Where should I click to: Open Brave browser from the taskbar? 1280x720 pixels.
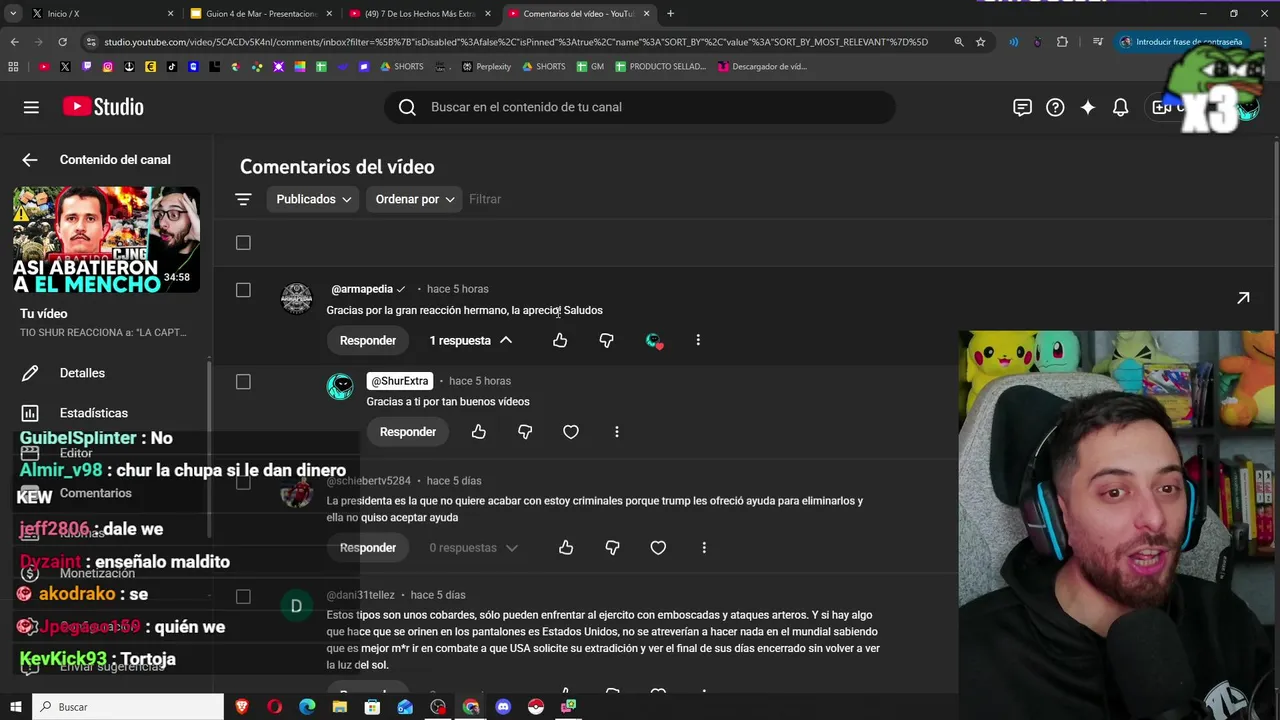point(242,707)
